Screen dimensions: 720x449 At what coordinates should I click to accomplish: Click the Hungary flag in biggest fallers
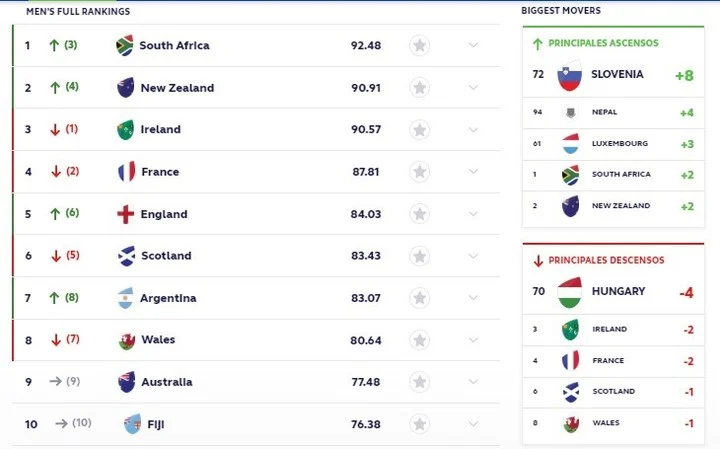(570, 292)
